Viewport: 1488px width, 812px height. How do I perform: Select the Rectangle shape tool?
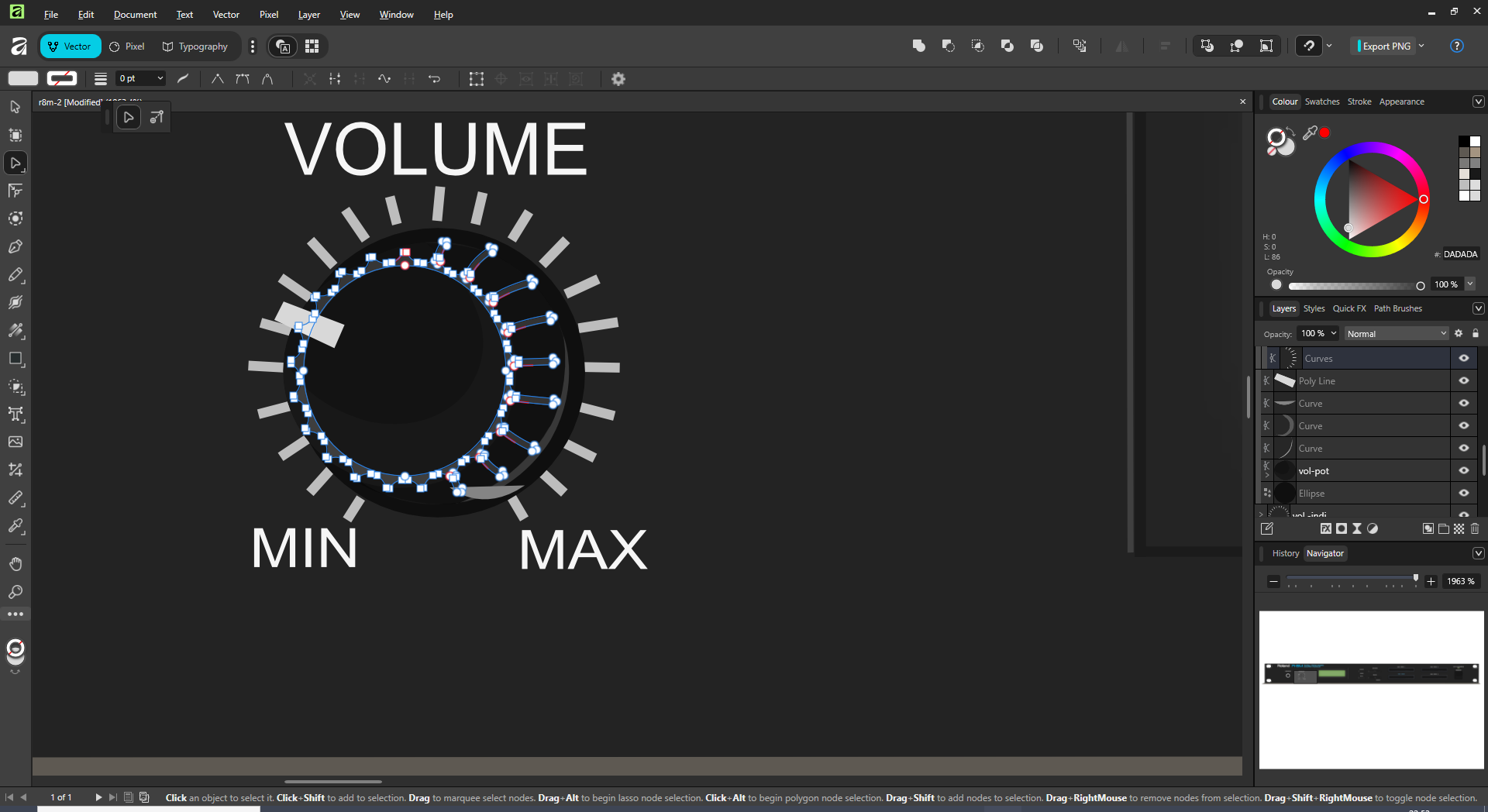pyautogui.click(x=15, y=359)
